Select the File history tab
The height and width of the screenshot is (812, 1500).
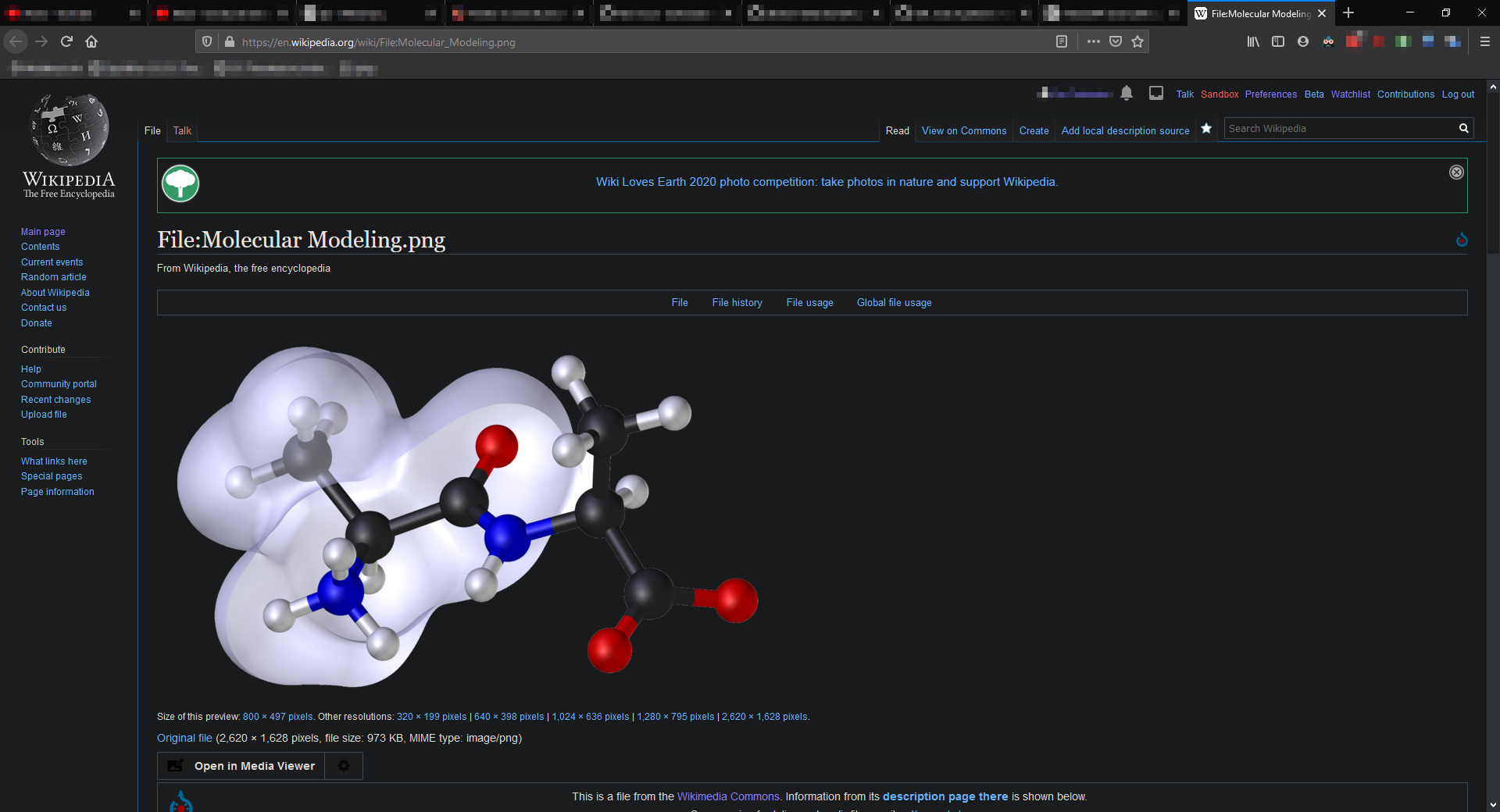737,302
